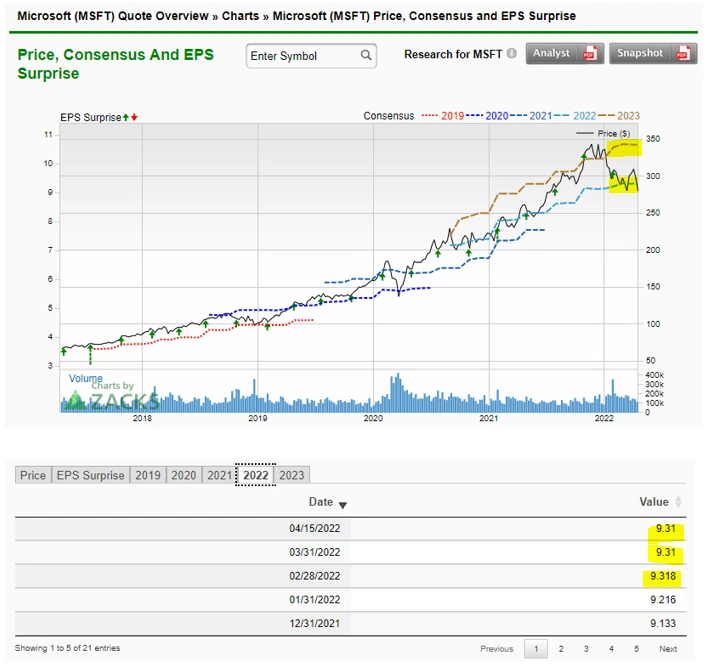Toggle the Price ($) legend line
The width and height of the screenshot is (707, 670).
[603, 133]
